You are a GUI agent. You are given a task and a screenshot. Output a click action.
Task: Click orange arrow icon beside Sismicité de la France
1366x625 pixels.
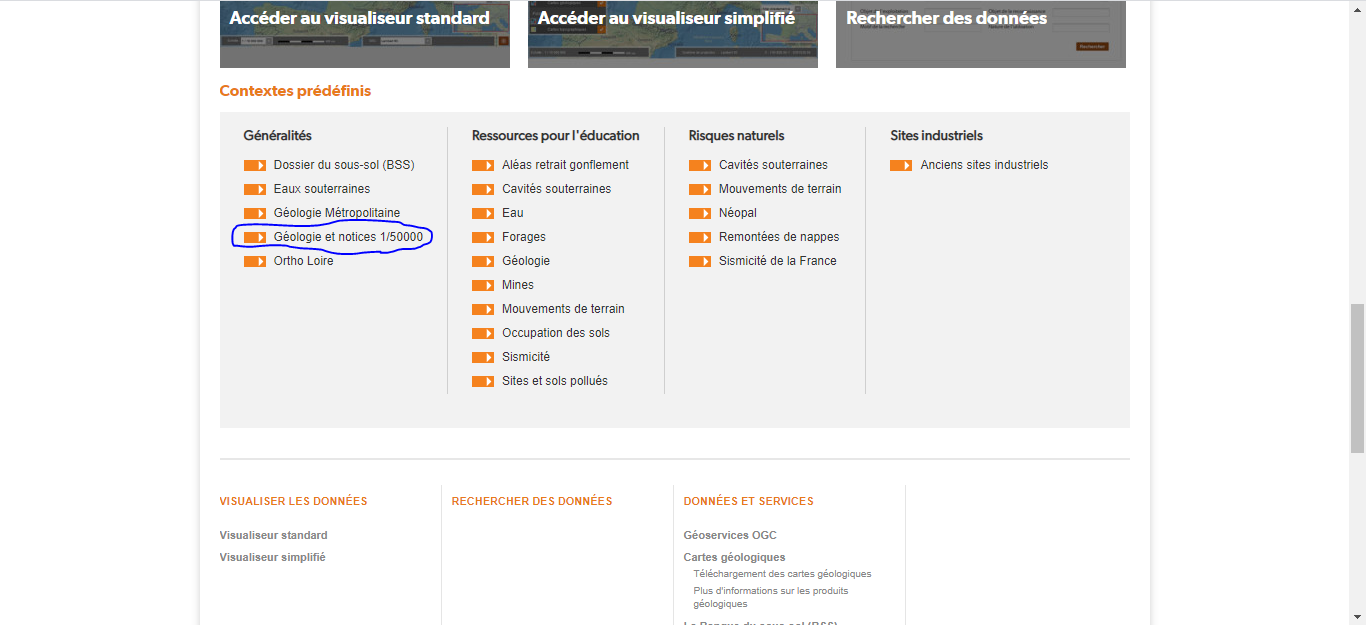coord(700,261)
